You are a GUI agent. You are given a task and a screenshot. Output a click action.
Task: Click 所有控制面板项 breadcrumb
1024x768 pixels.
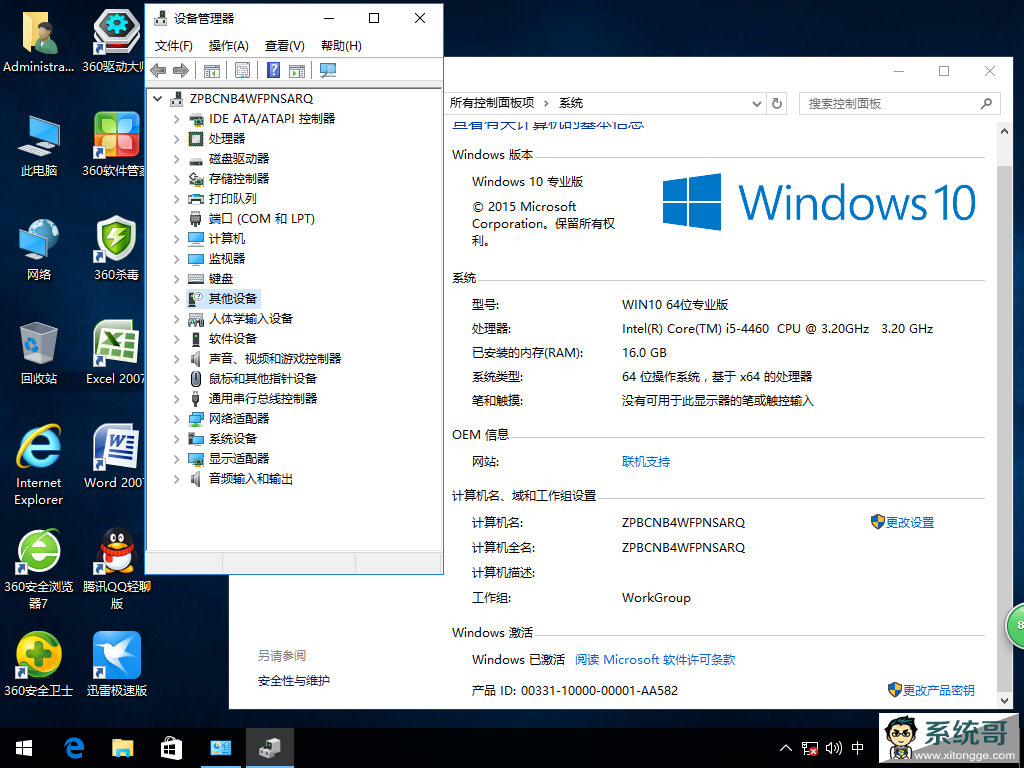click(x=492, y=103)
